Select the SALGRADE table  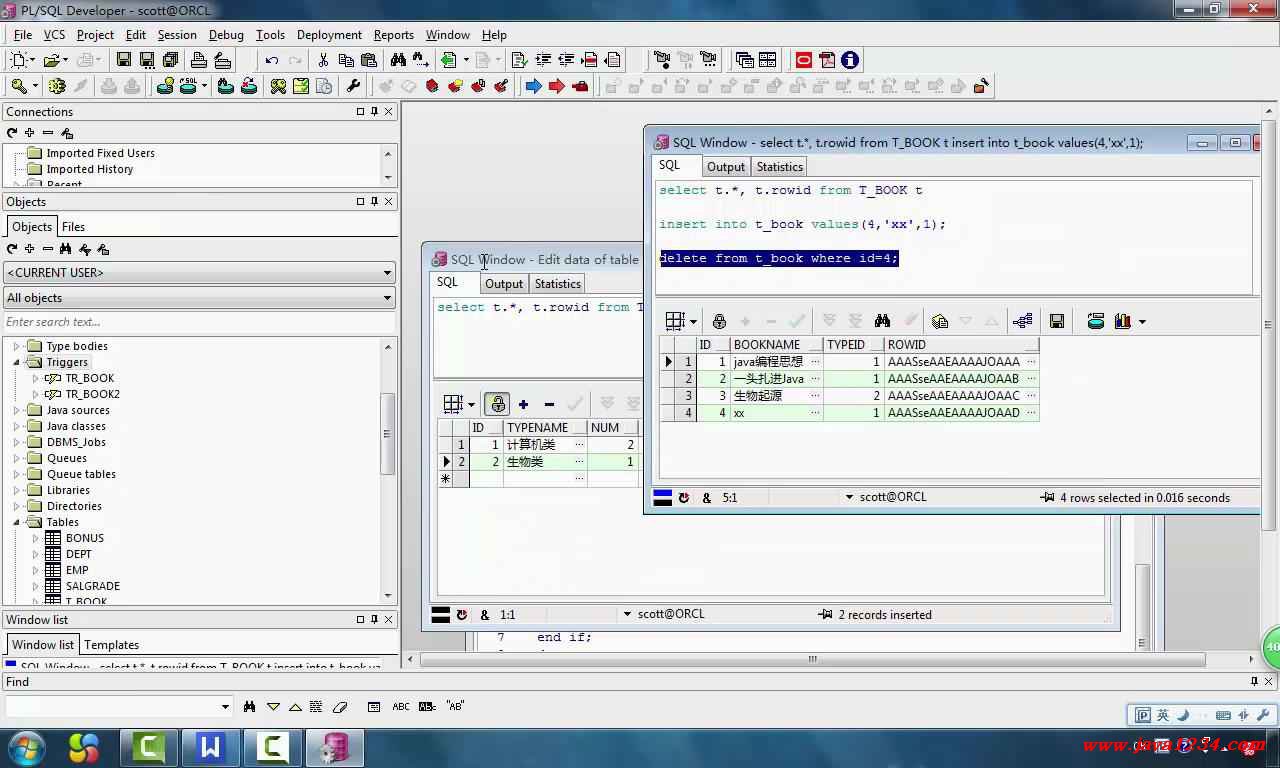(x=92, y=586)
